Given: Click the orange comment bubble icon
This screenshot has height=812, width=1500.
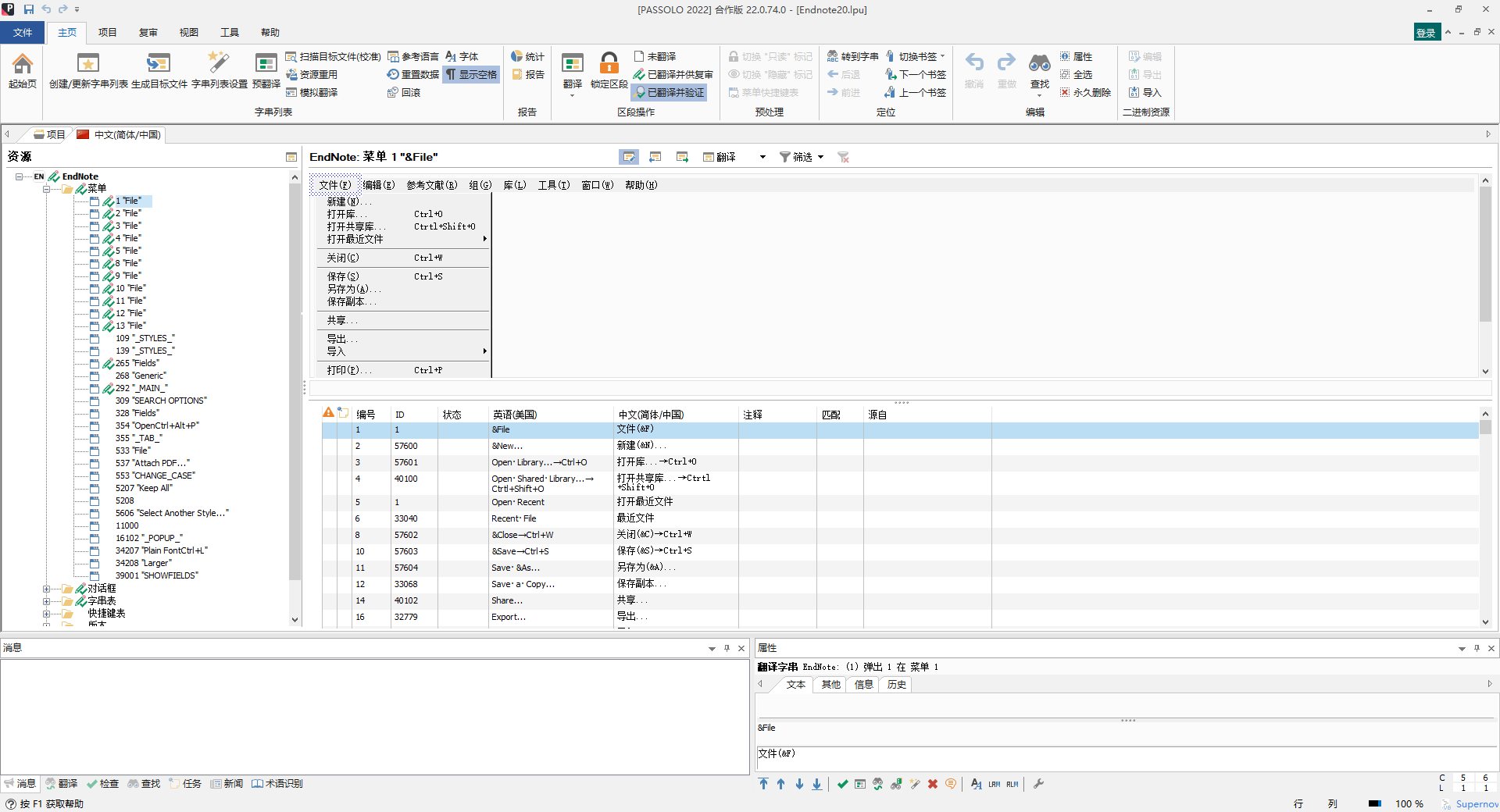Looking at the screenshot, I should point(950,784).
